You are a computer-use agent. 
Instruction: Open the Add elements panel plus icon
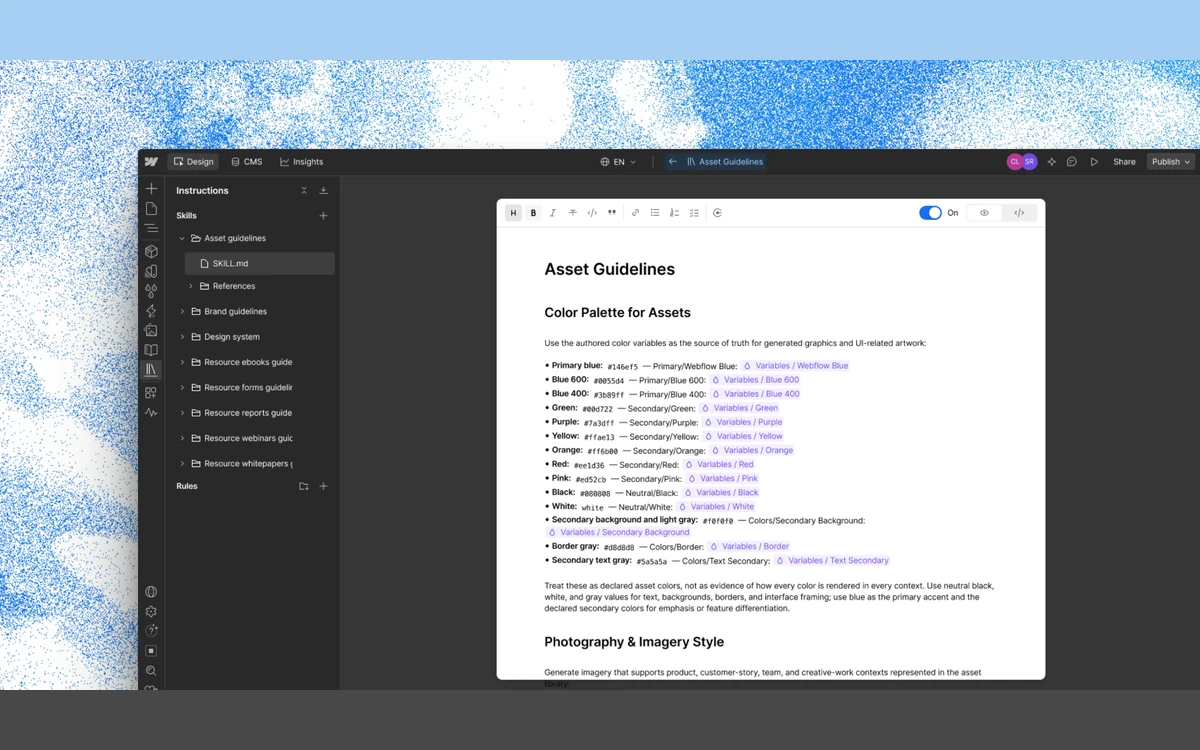[151, 189]
